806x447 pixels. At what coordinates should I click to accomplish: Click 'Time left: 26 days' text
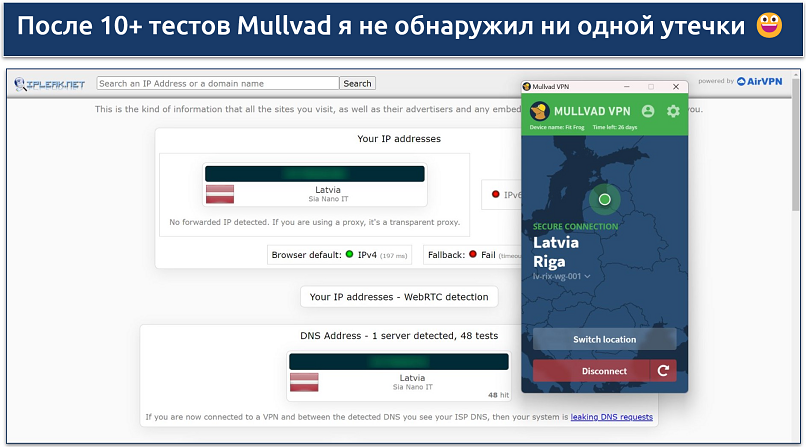point(615,127)
